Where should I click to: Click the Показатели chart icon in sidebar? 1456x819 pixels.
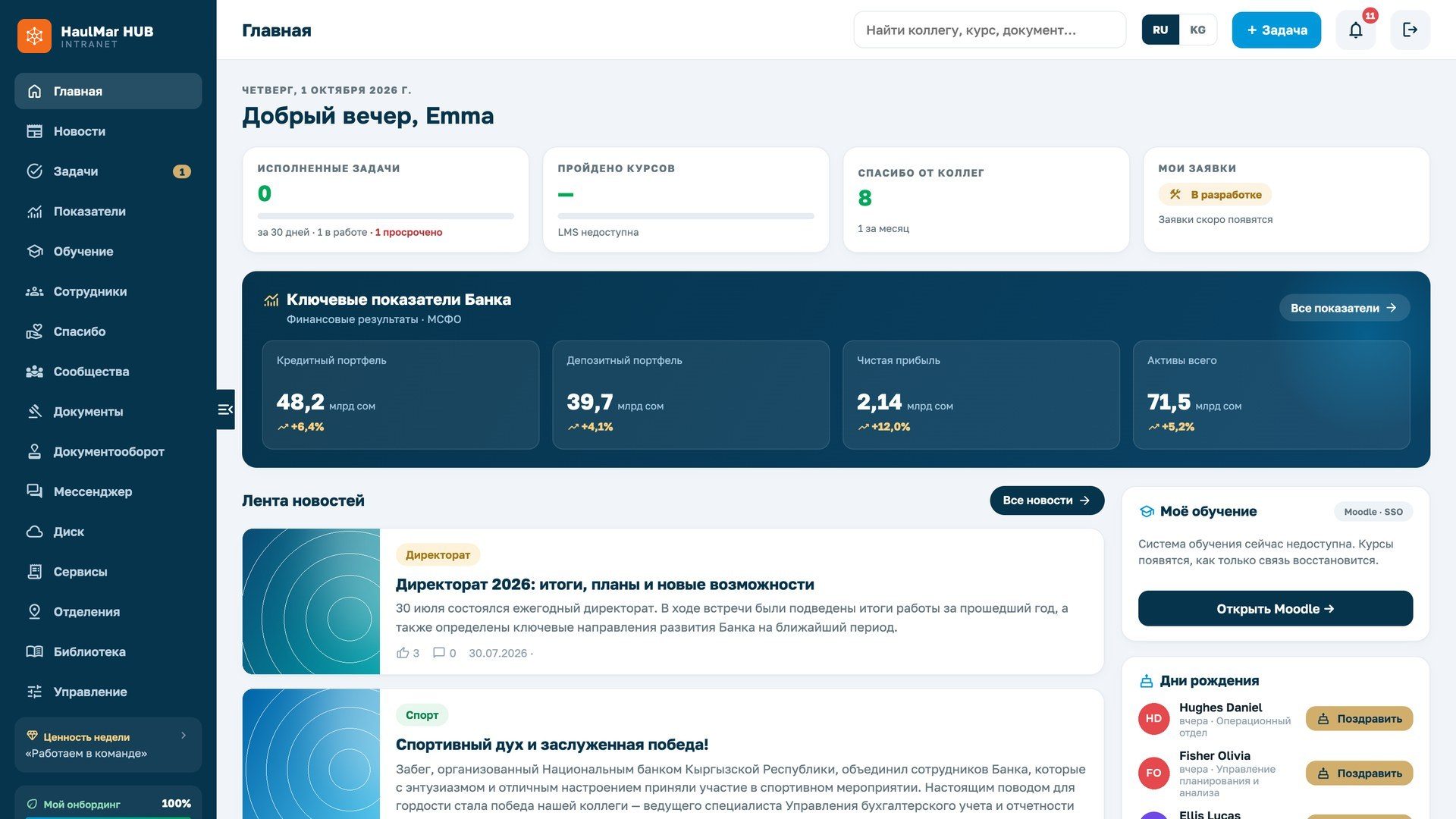(34, 212)
